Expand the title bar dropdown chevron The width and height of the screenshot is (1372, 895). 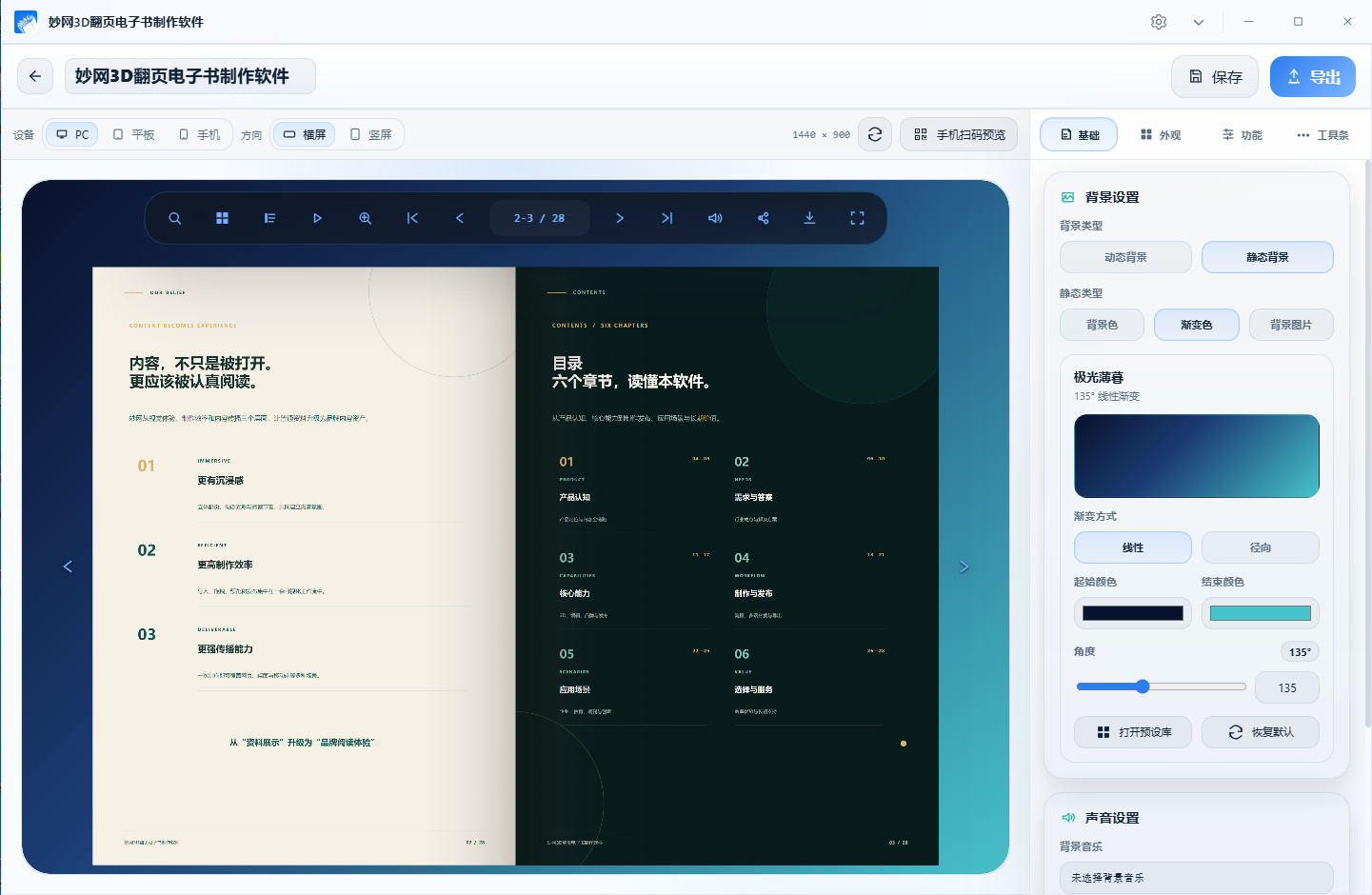pyautogui.click(x=1199, y=22)
